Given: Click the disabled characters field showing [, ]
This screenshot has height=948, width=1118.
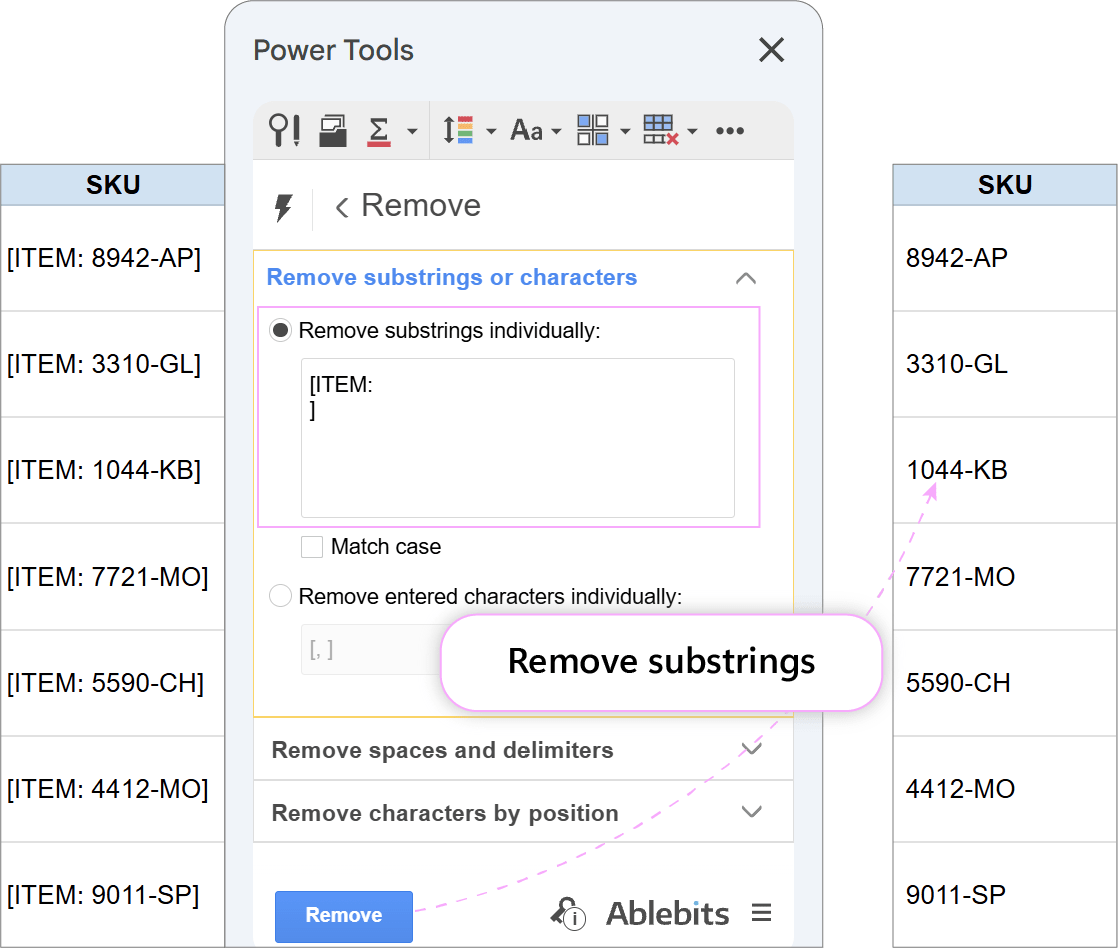Looking at the screenshot, I should coord(371,649).
